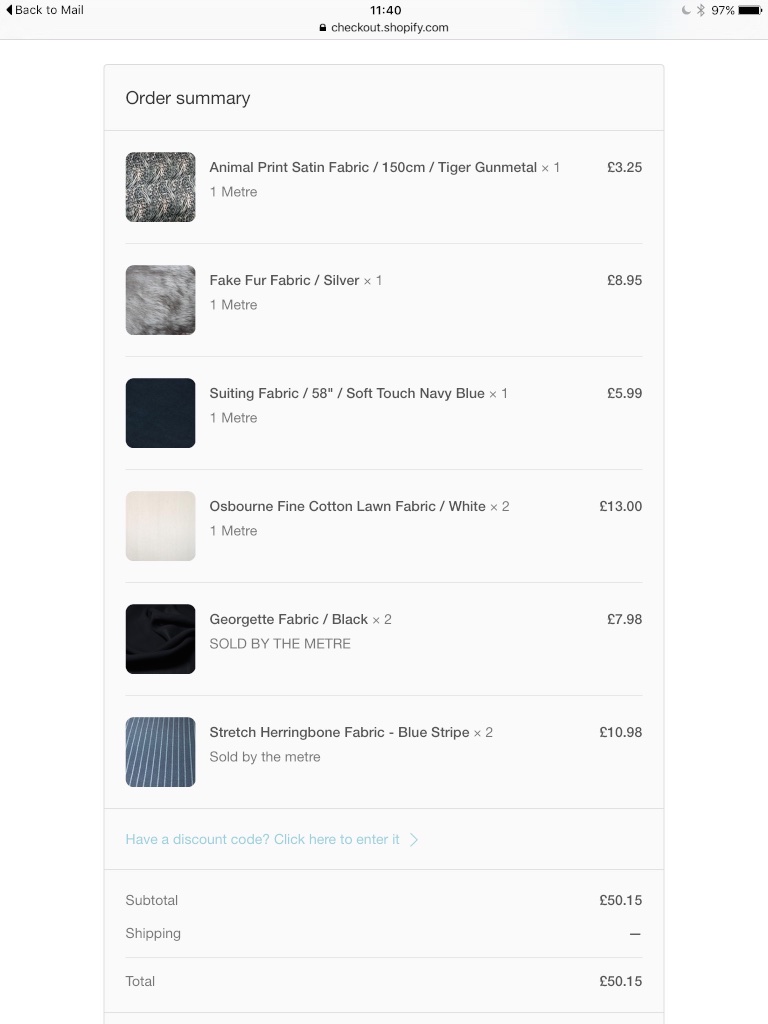This screenshot has height=1024, width=768.
Task: Tap the £50.15 Total amount
Action: (620, 981)
